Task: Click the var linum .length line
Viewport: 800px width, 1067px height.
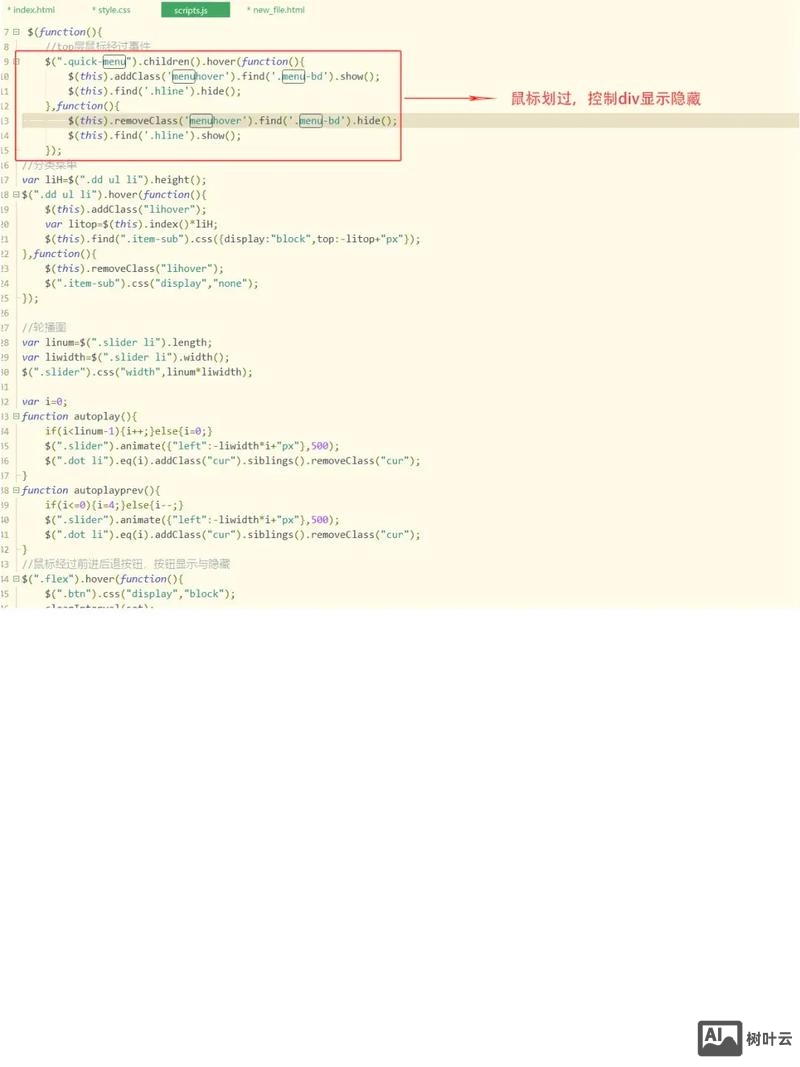Action: (117, 342)
